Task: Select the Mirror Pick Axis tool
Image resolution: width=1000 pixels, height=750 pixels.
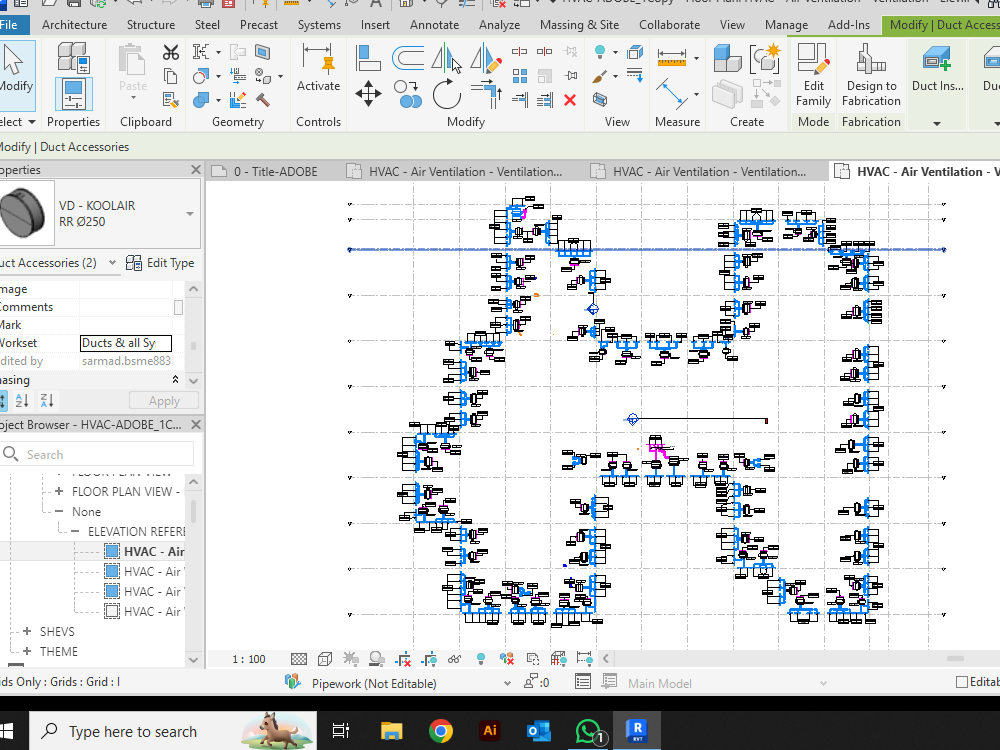Action: pos(446,58)
